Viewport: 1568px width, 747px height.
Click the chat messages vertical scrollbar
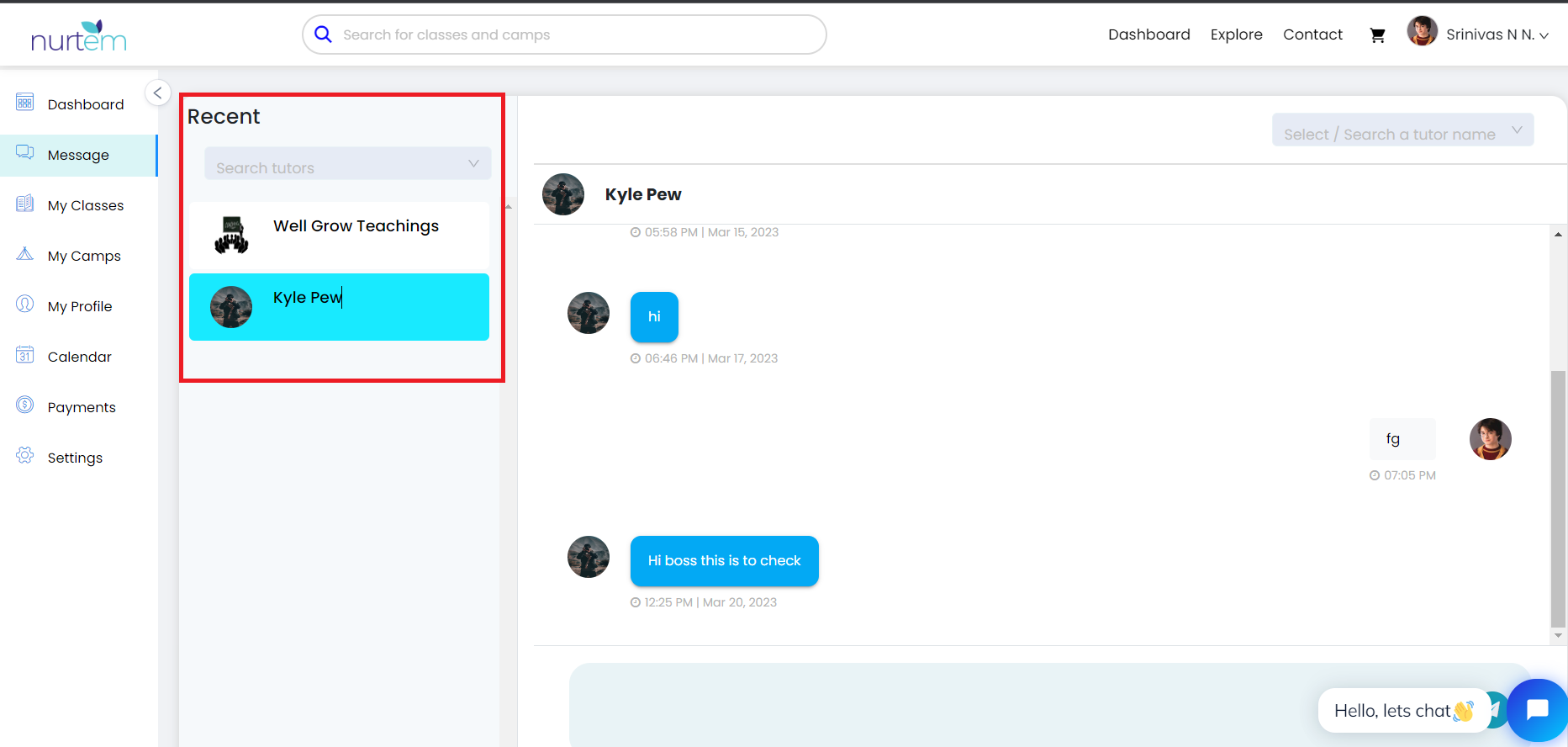(1558, 496)
